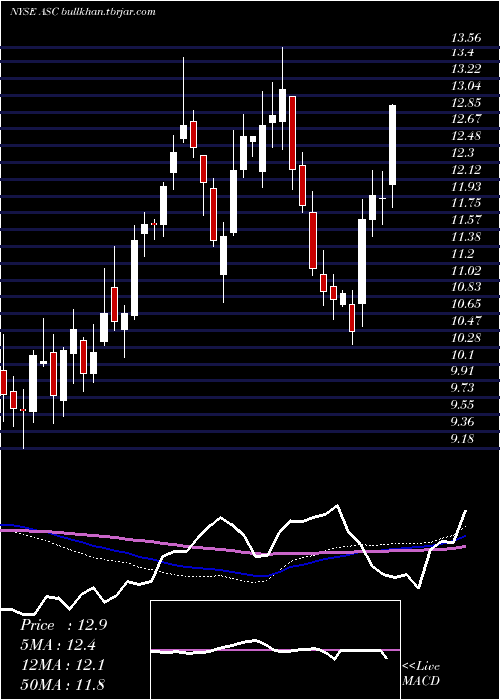Click the highest-wick white candle near 13.56

(x=282, y=105)
